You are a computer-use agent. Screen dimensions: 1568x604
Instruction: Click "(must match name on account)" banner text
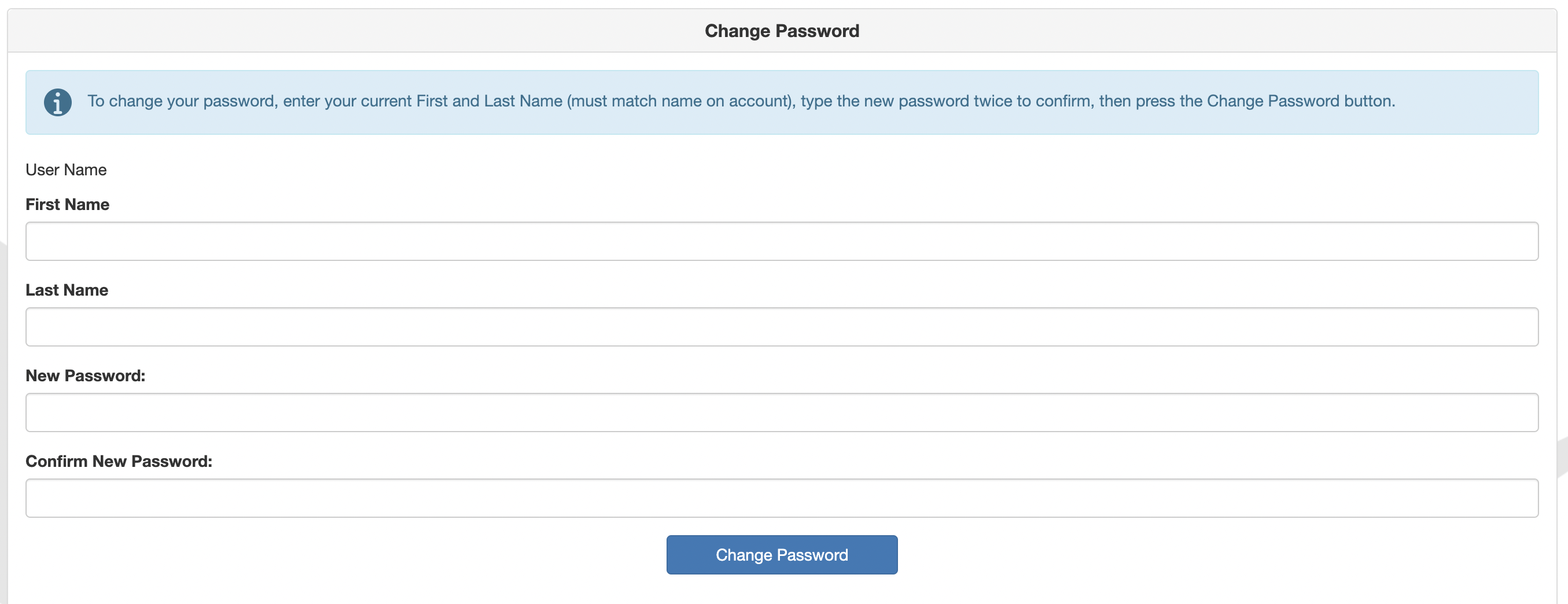point(680,101)
